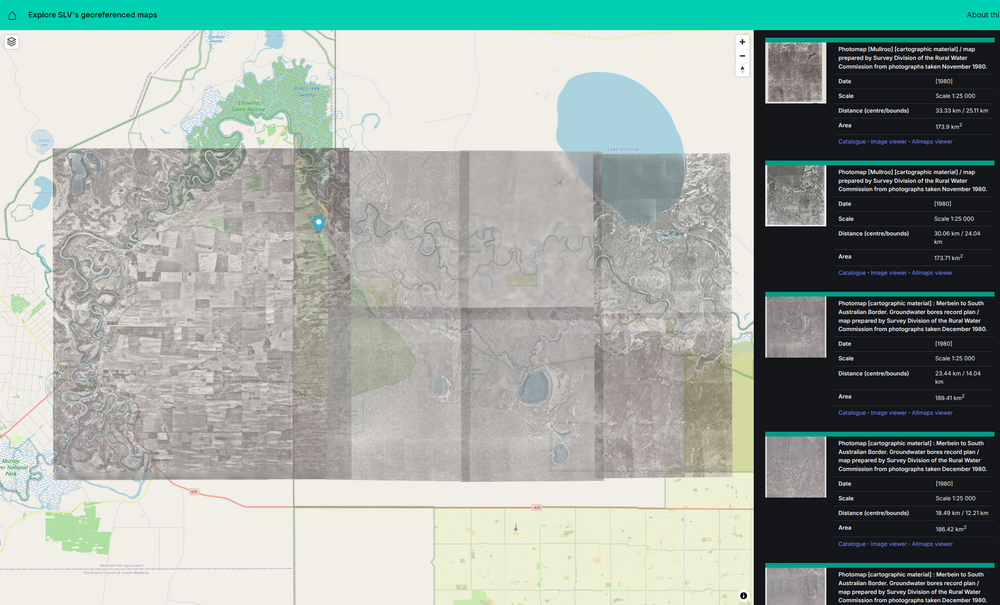Open Image viewer for first Merbein photomap
Viewport: 1000px width, 605px height.
click(x=888, y=412)
